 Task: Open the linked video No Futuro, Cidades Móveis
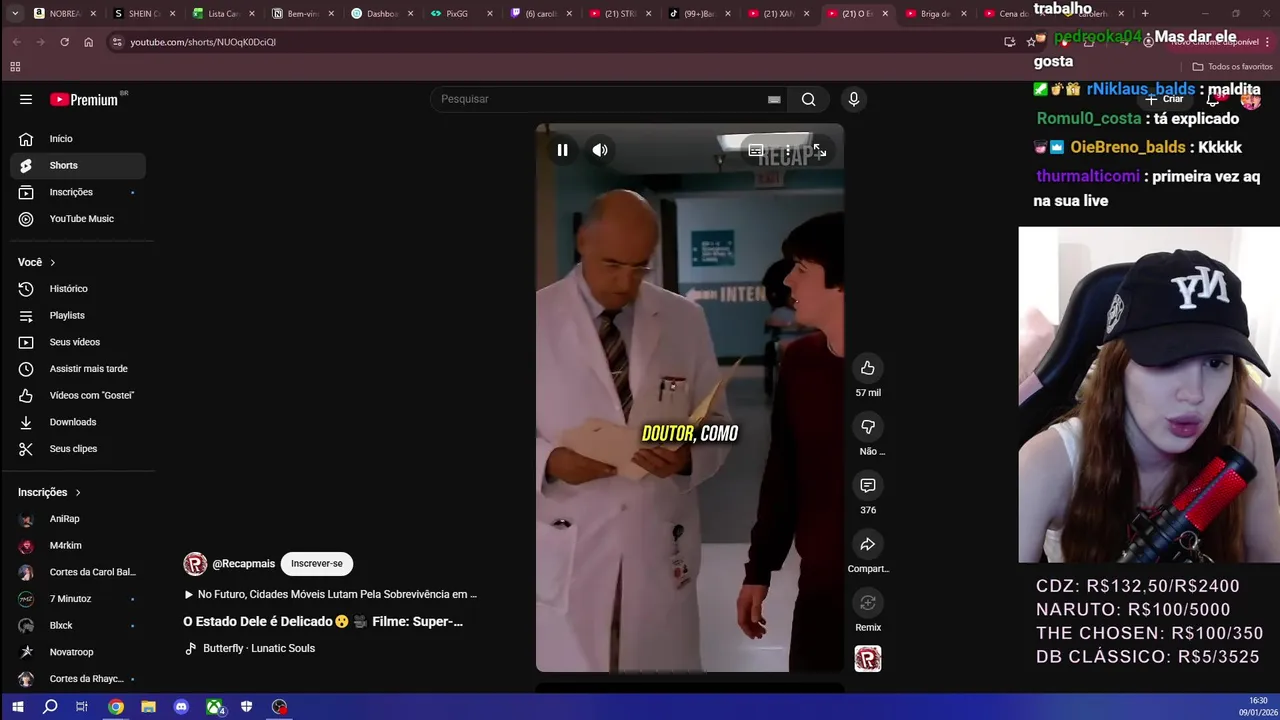pyautogui.click(x=330, y=594)
